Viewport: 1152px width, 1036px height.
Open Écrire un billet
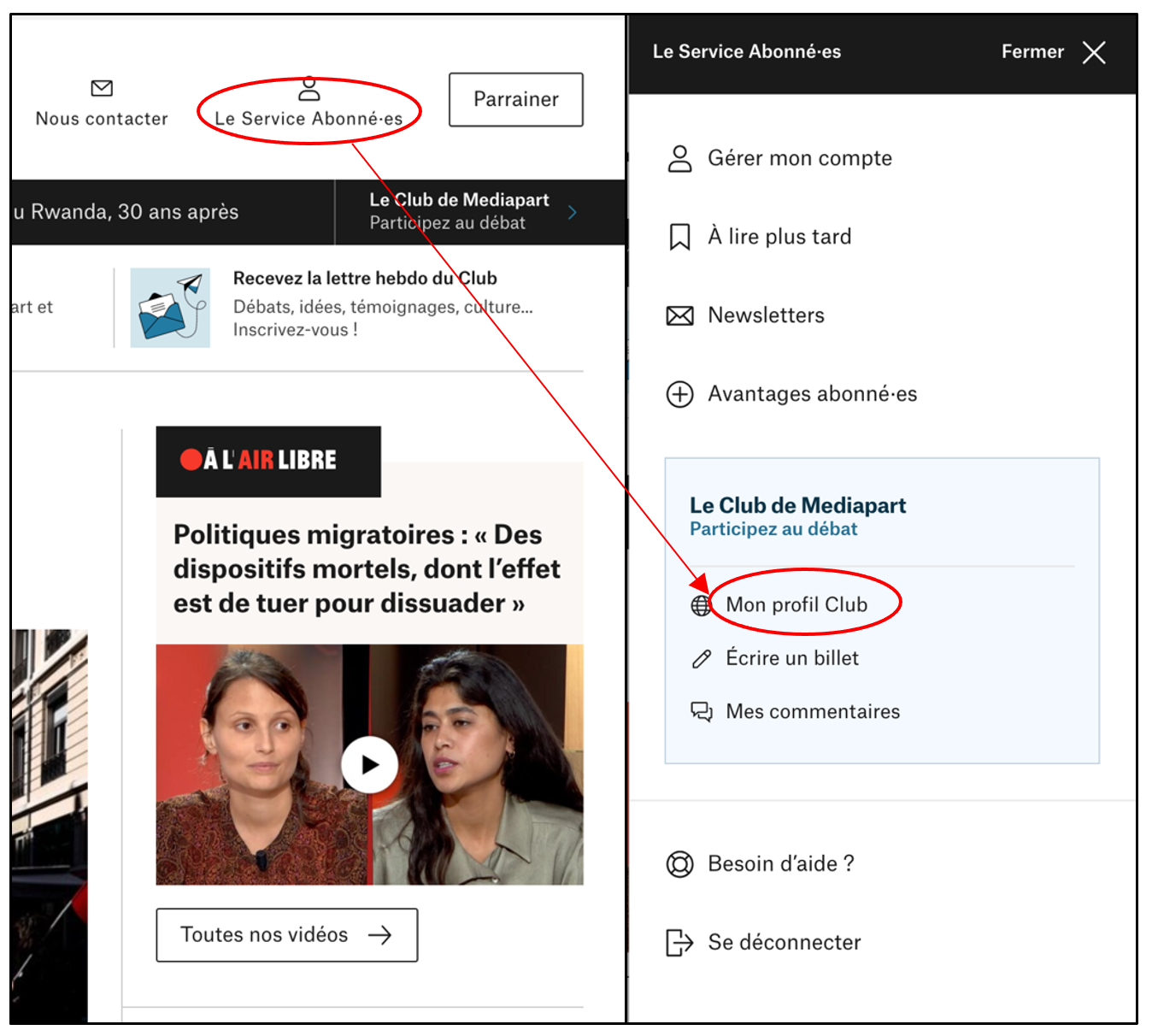(x=792, y=658)
